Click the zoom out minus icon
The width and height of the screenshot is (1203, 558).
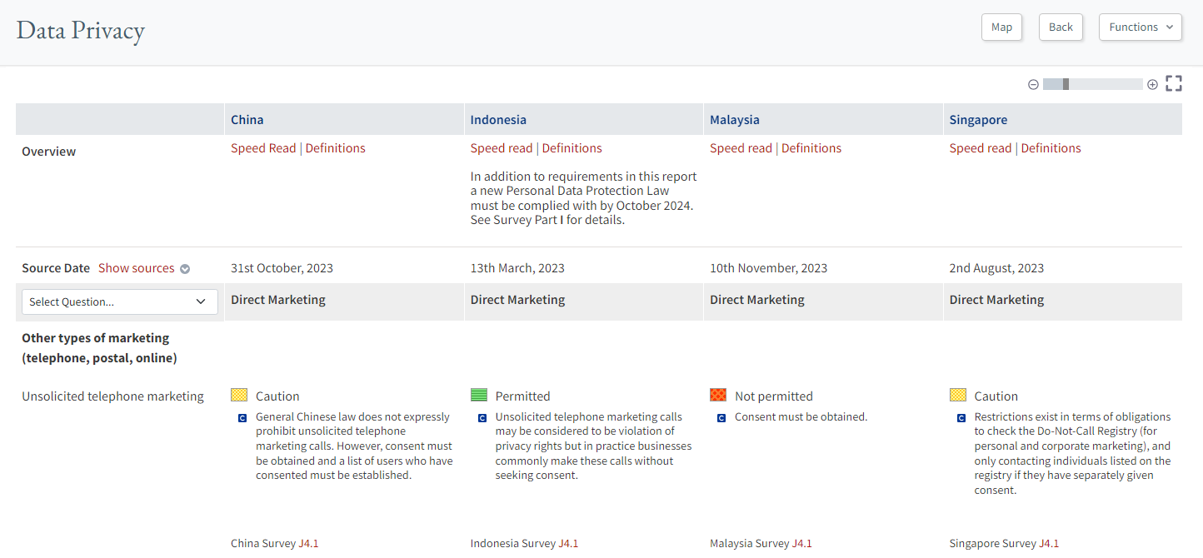pos(1033,85)
